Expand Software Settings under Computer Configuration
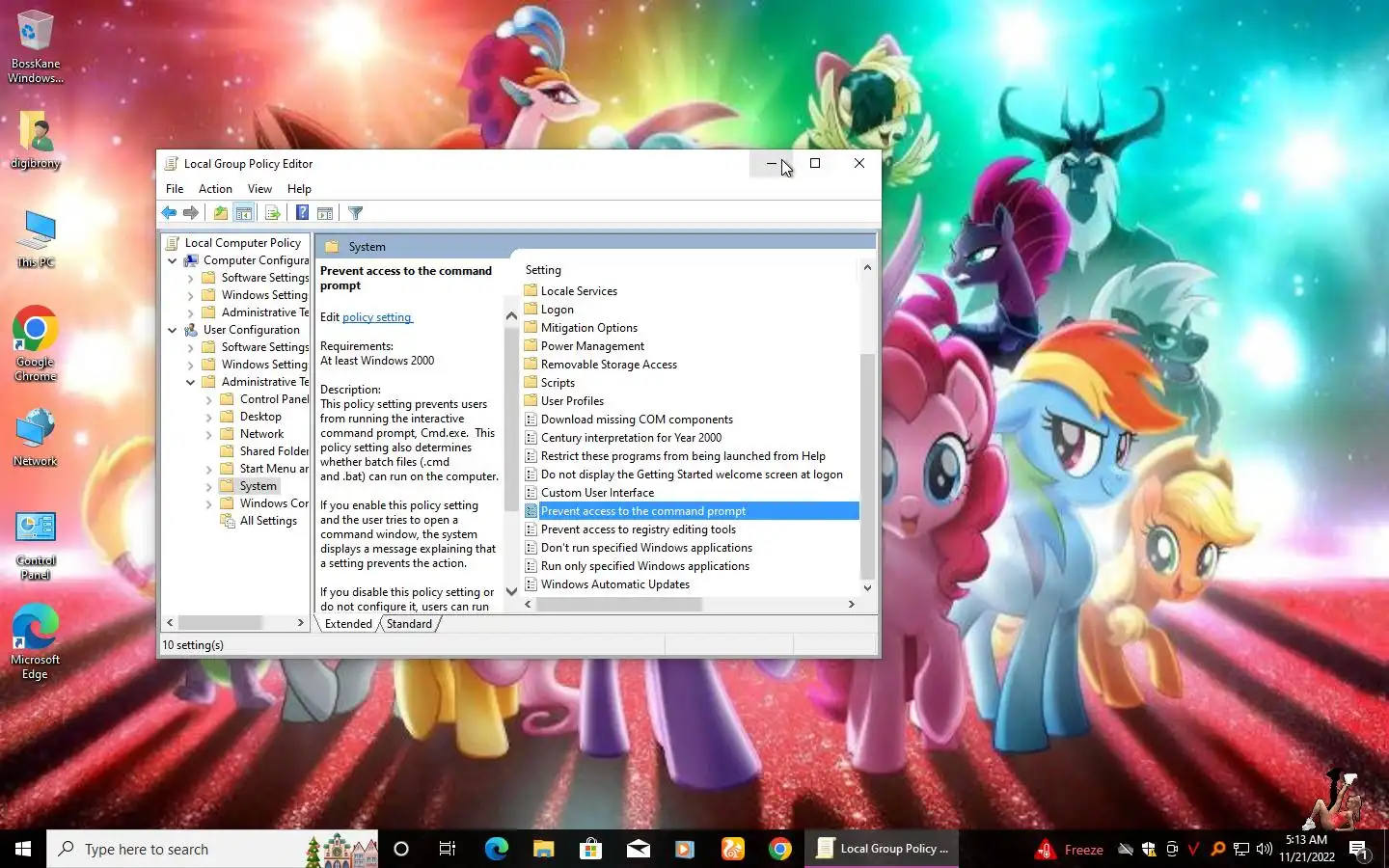 point(190,278)
